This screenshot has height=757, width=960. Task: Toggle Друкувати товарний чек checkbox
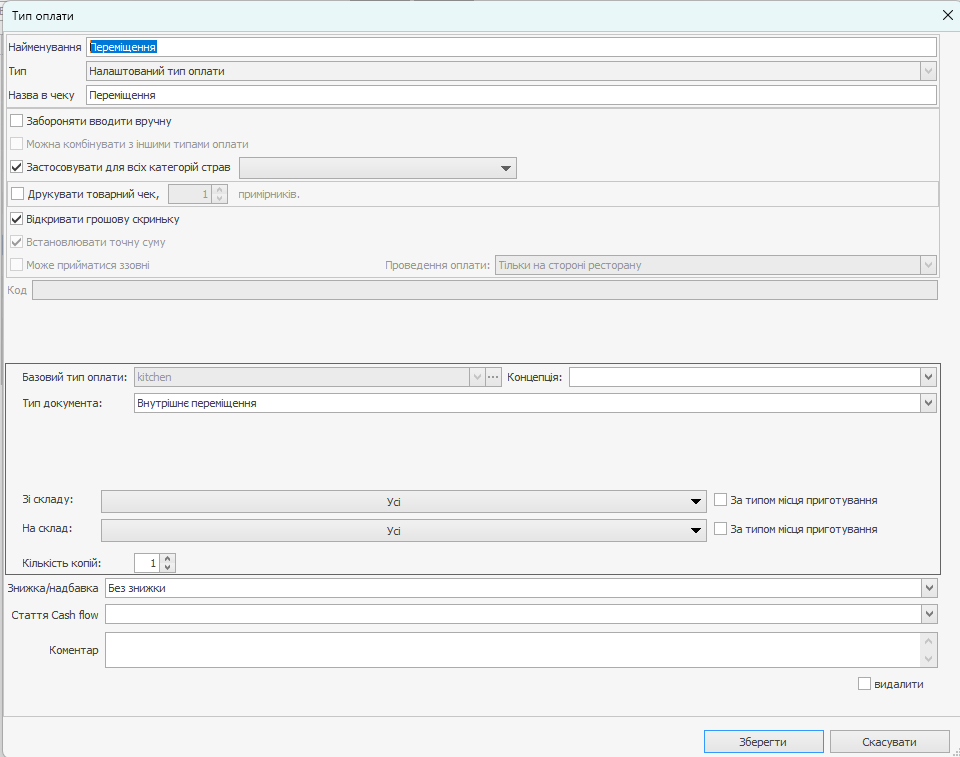click(17, 194)
